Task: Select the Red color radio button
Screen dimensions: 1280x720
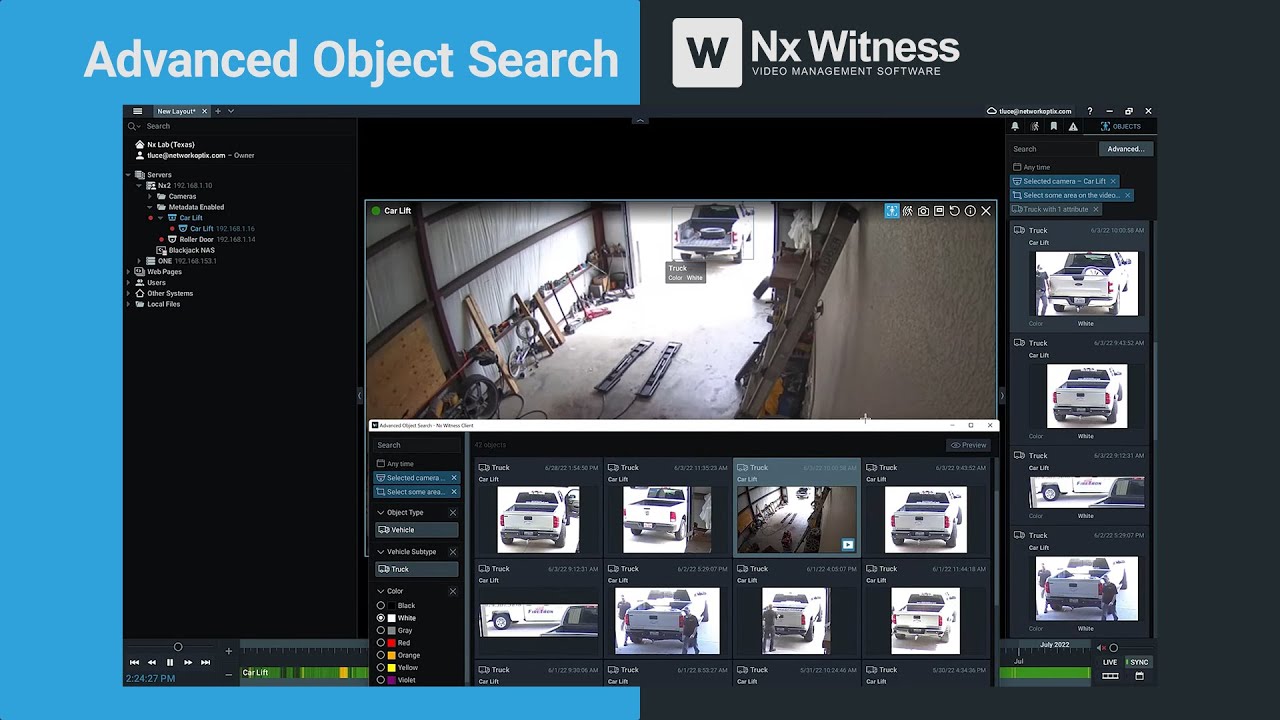Action: click(x=381, y=643)
